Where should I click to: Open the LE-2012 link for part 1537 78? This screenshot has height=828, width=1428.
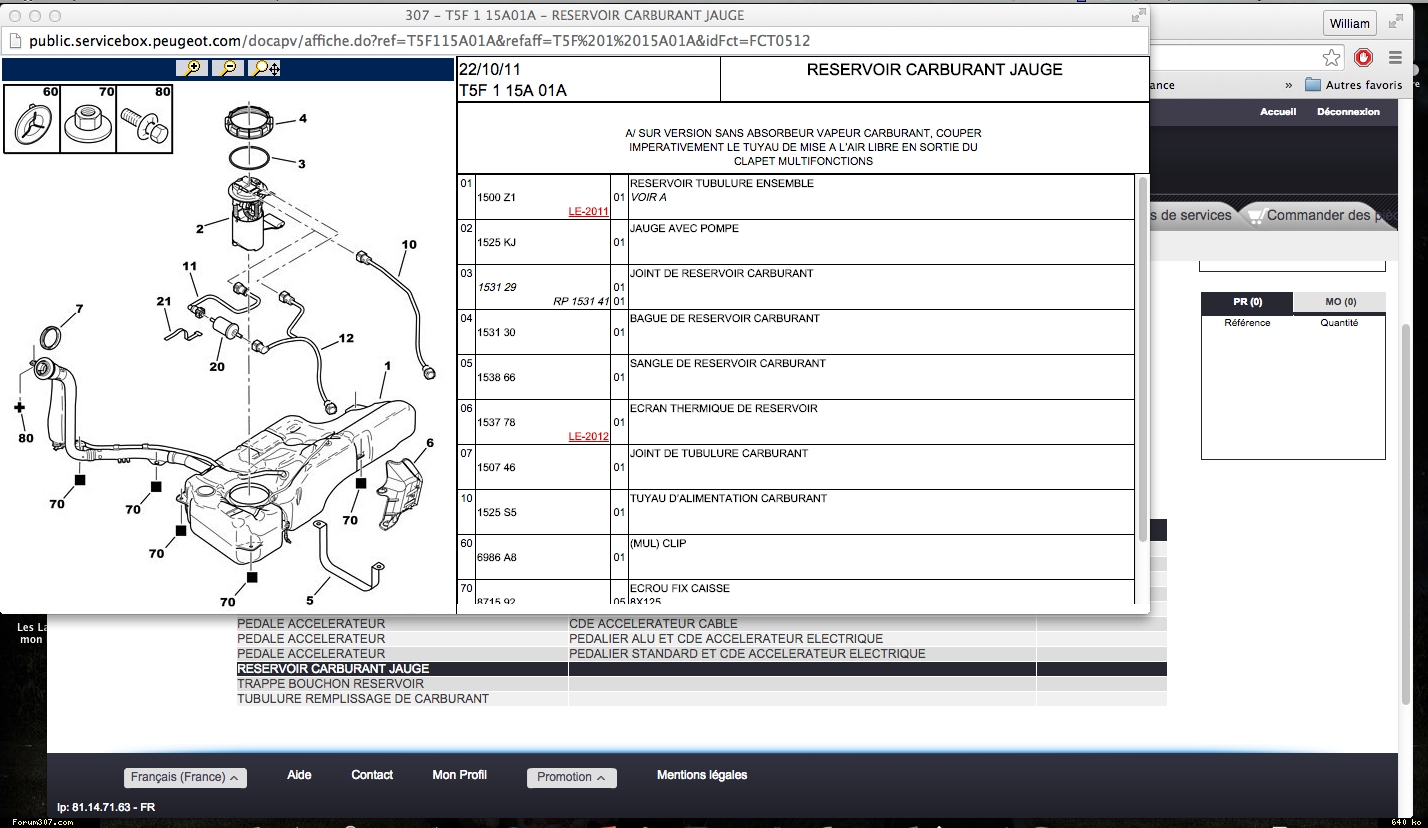pos(588,436)
